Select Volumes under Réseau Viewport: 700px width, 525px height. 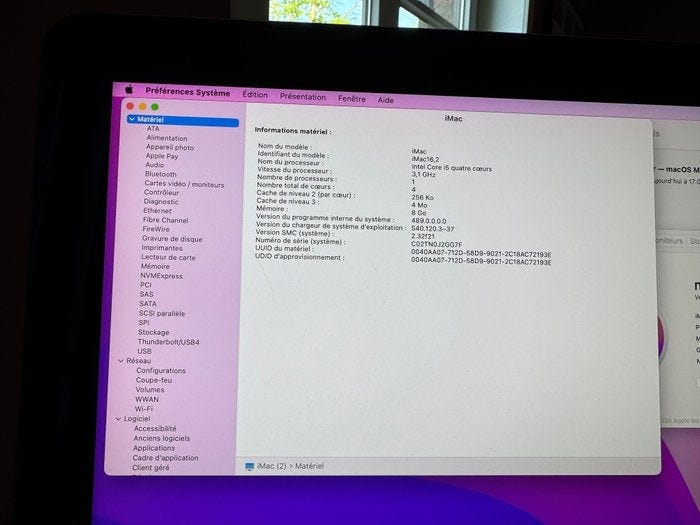coord(150,389)
